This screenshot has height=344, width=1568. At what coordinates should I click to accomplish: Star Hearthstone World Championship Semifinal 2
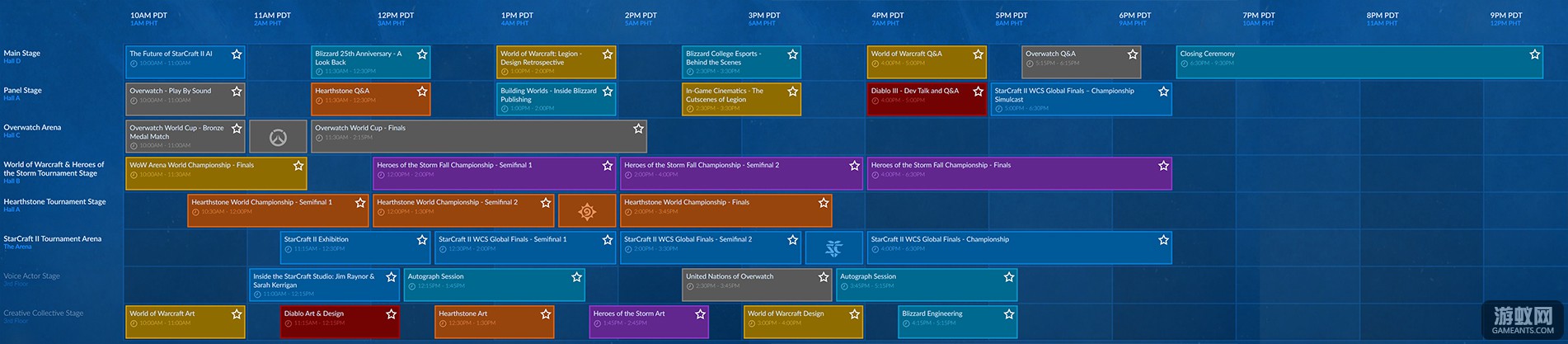pos(546,203)
